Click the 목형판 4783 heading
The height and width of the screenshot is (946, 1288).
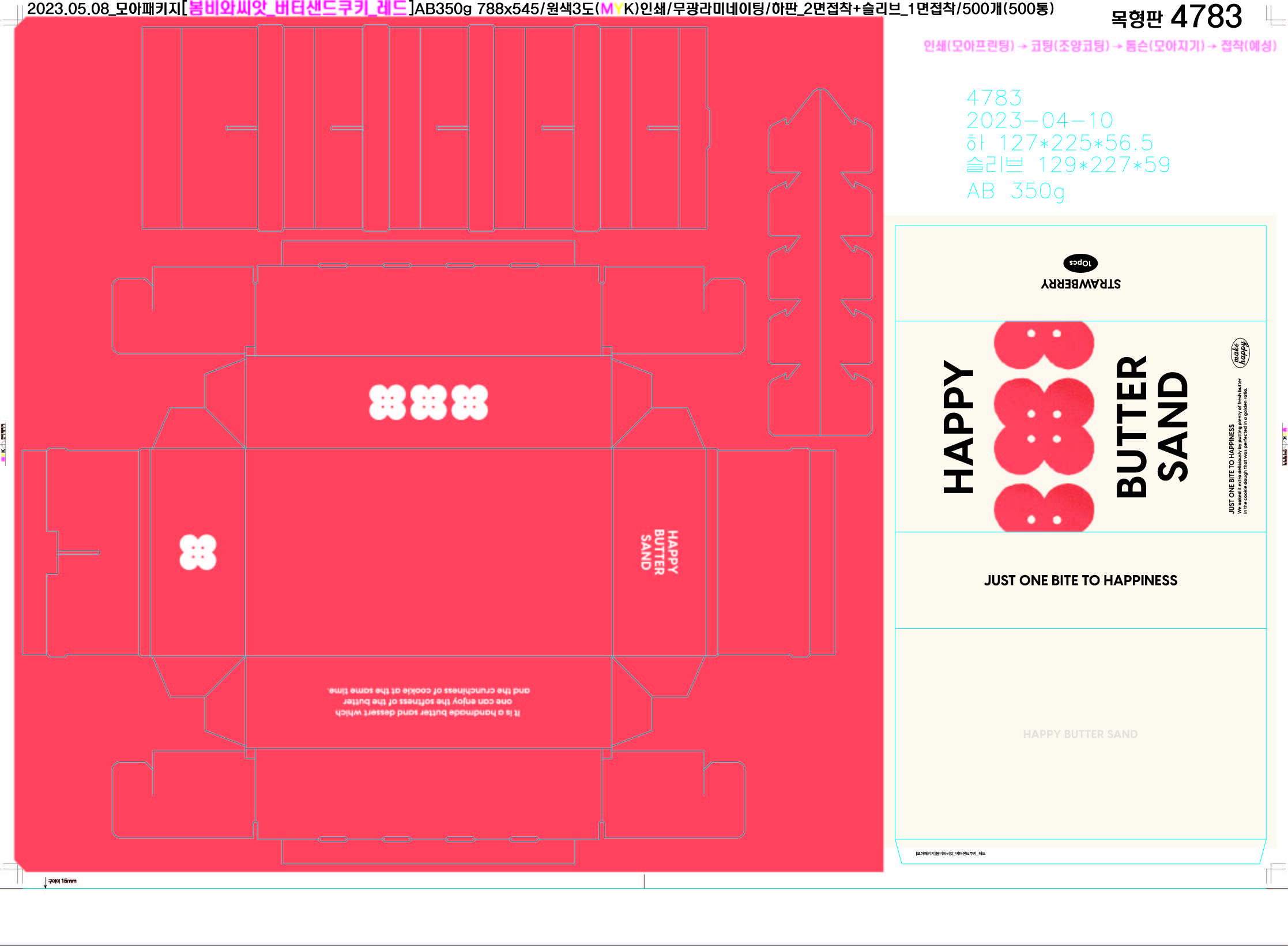1176,17
